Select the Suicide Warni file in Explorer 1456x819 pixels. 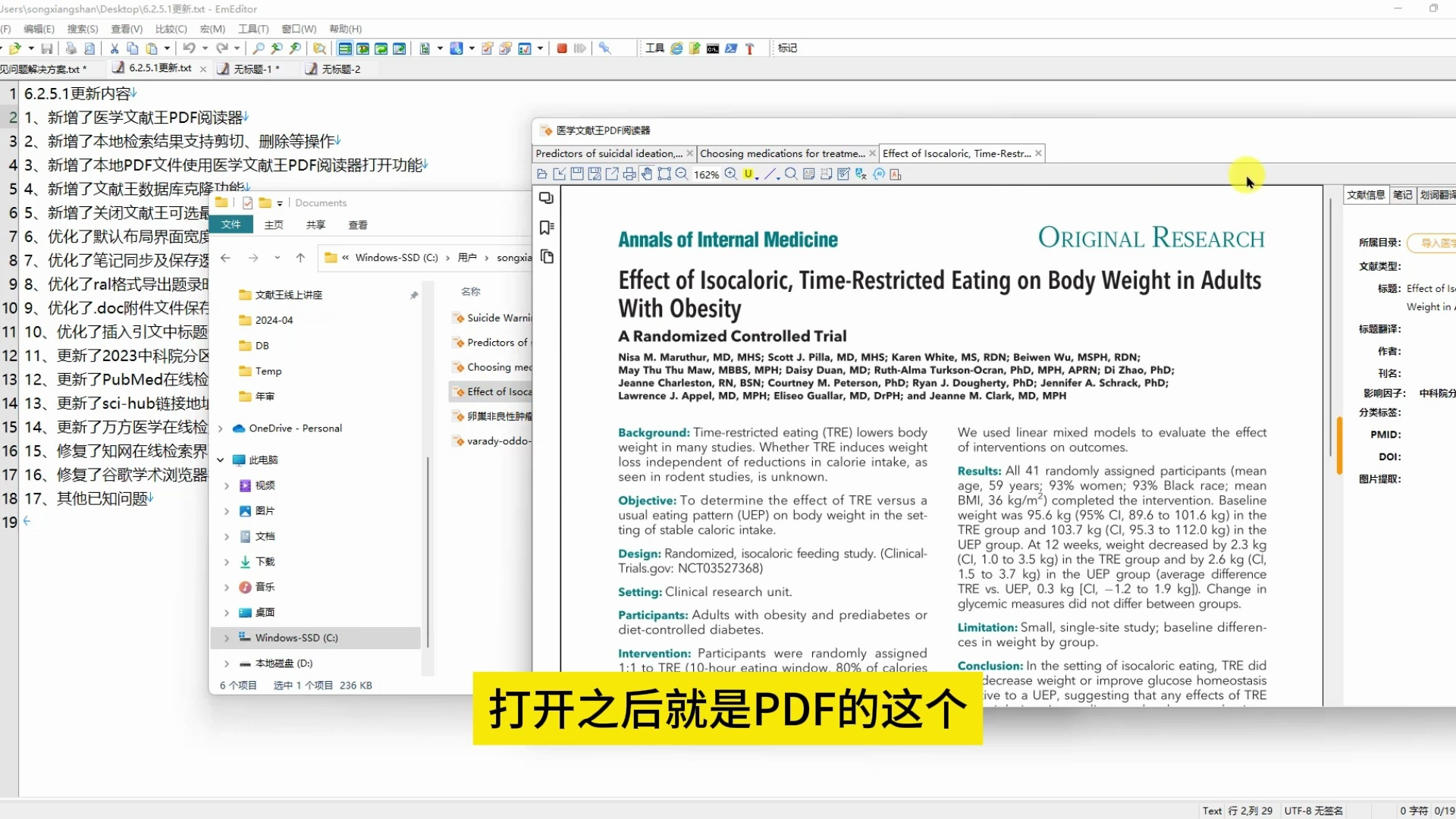(x=491, y=318)
